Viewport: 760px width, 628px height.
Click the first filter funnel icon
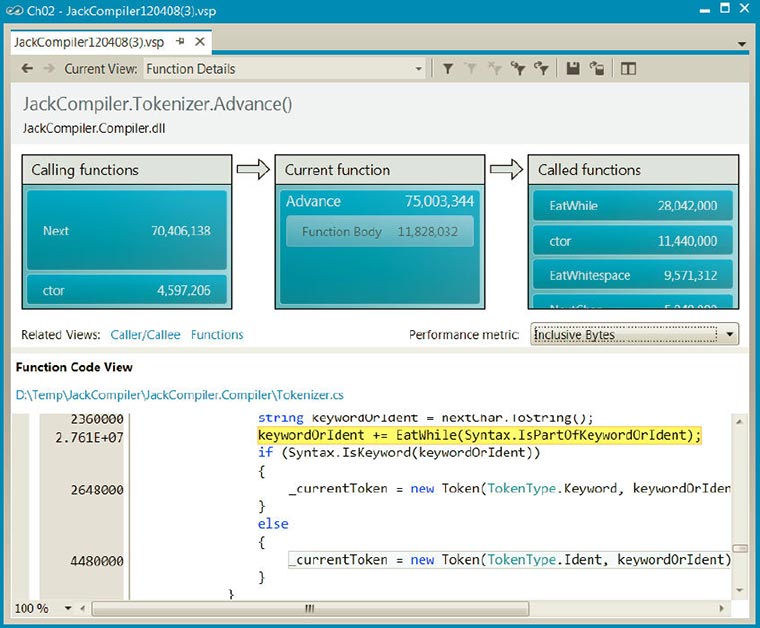[x=448, y=69]
